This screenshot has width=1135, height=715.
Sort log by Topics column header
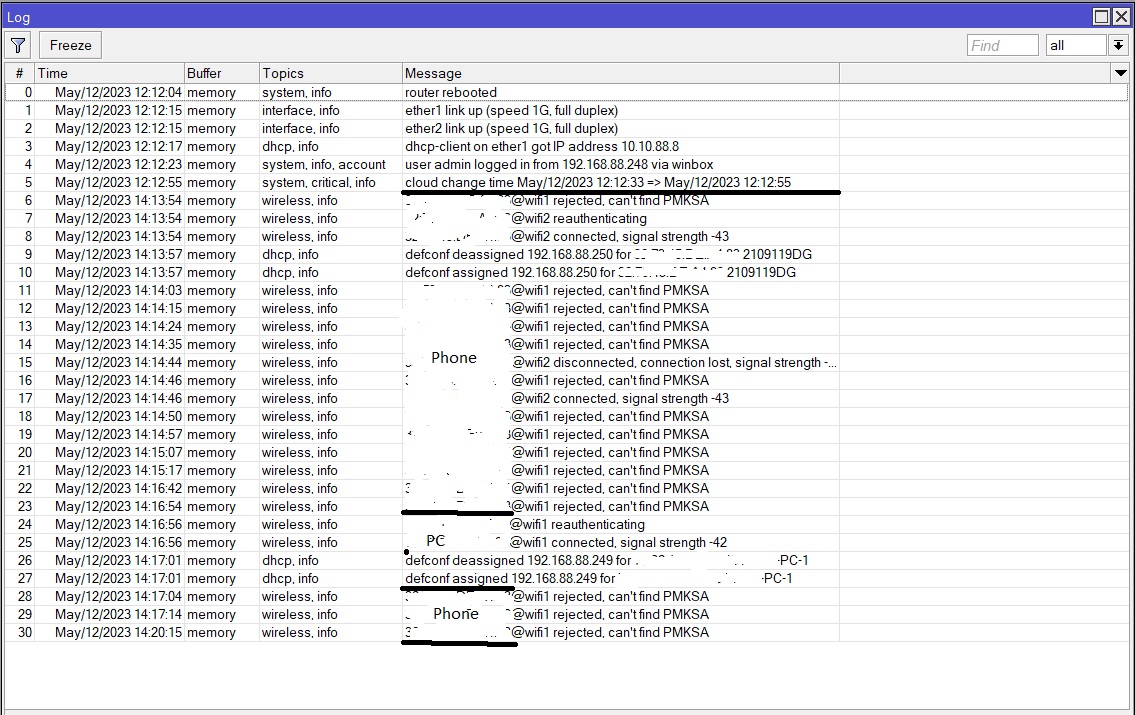[x=331, y=73]
